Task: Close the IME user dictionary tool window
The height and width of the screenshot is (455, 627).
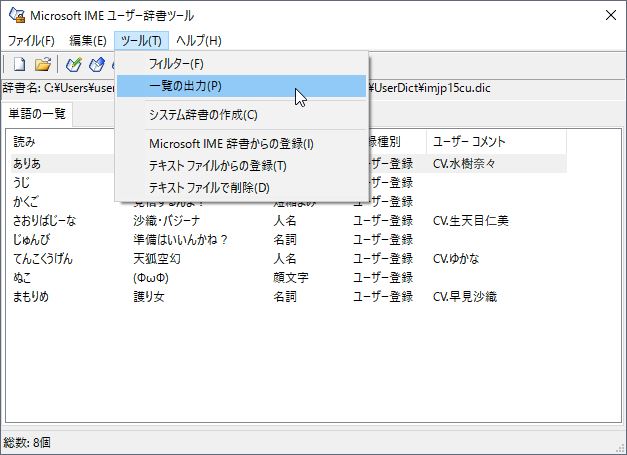Action: point(611,15)
